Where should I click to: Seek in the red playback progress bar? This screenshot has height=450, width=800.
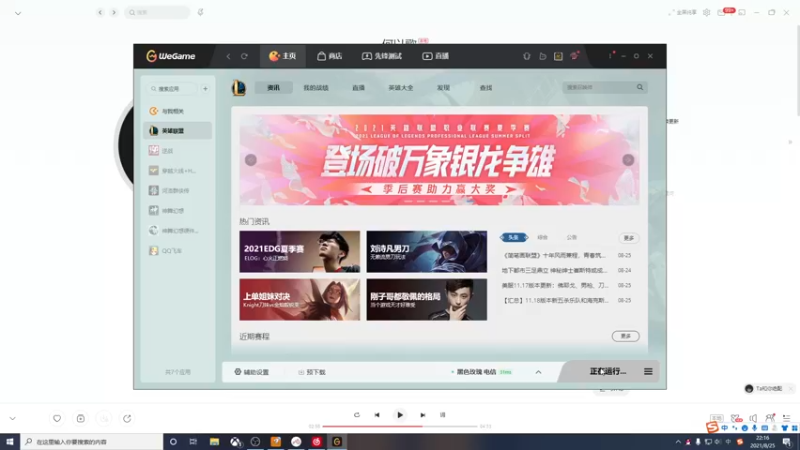click(x=400, y=426)
